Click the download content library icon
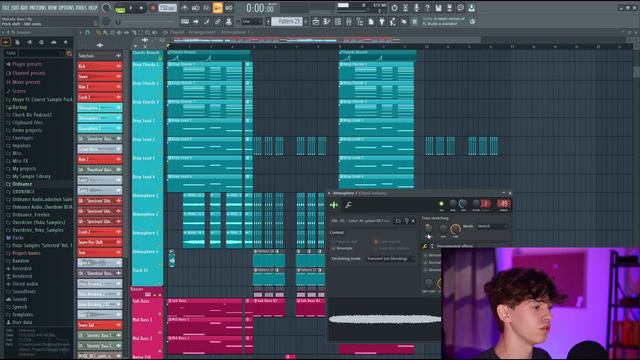Viewport: 640px width, 360px height. (471, 8)
